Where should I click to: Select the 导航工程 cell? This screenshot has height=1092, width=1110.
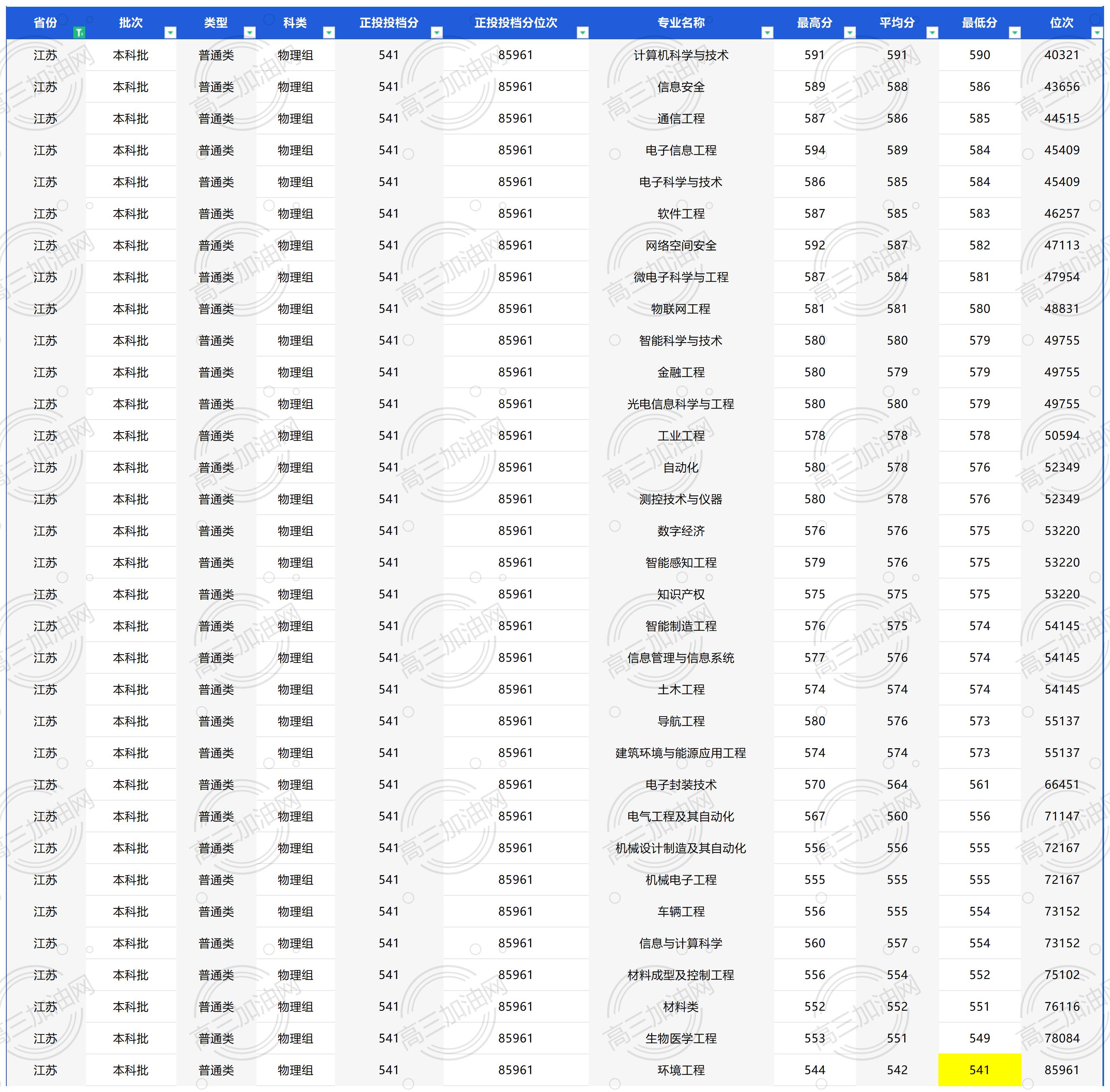(681, 722)
